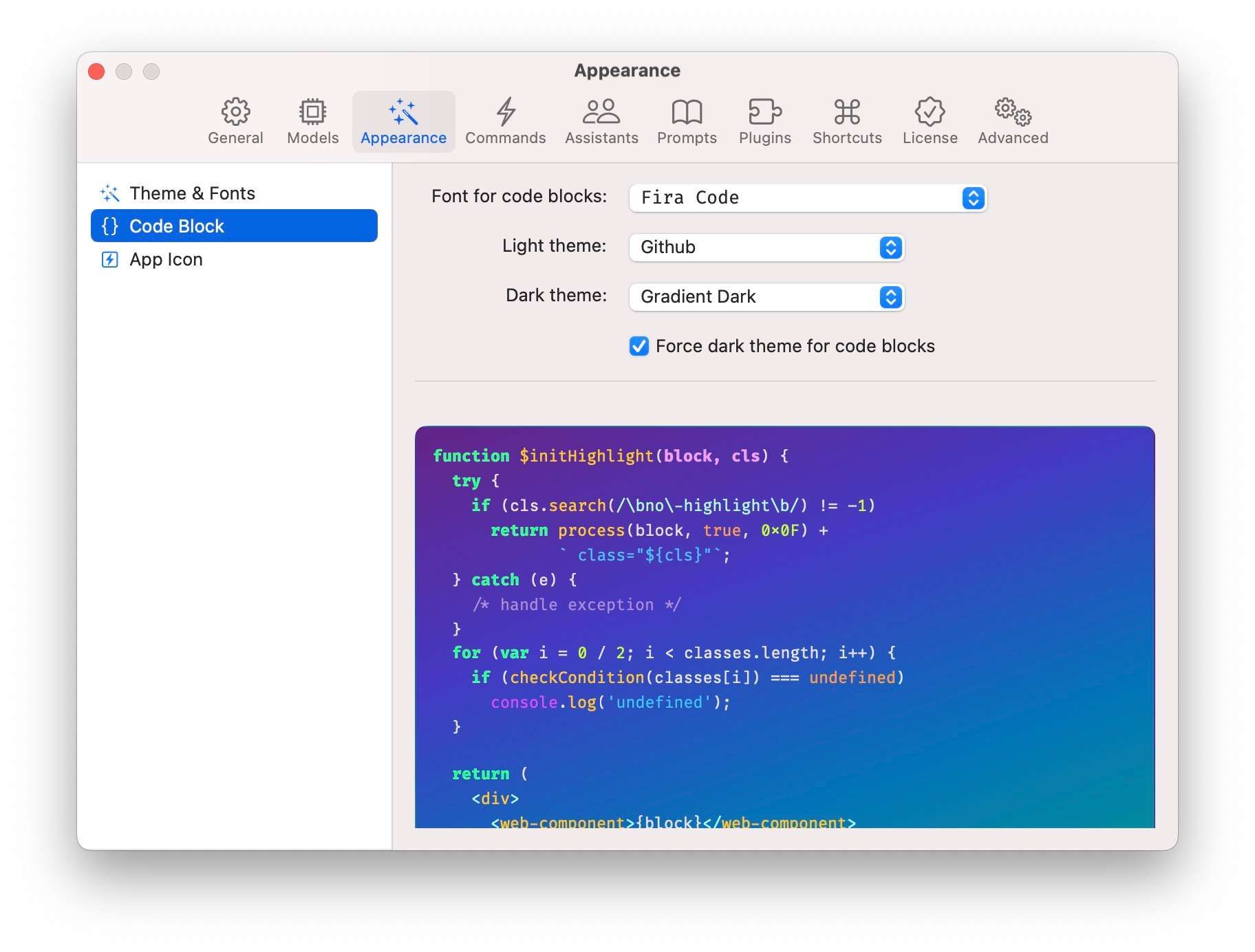Open the License badge icon
The image size is (1255, 952).
click(930, 111)
